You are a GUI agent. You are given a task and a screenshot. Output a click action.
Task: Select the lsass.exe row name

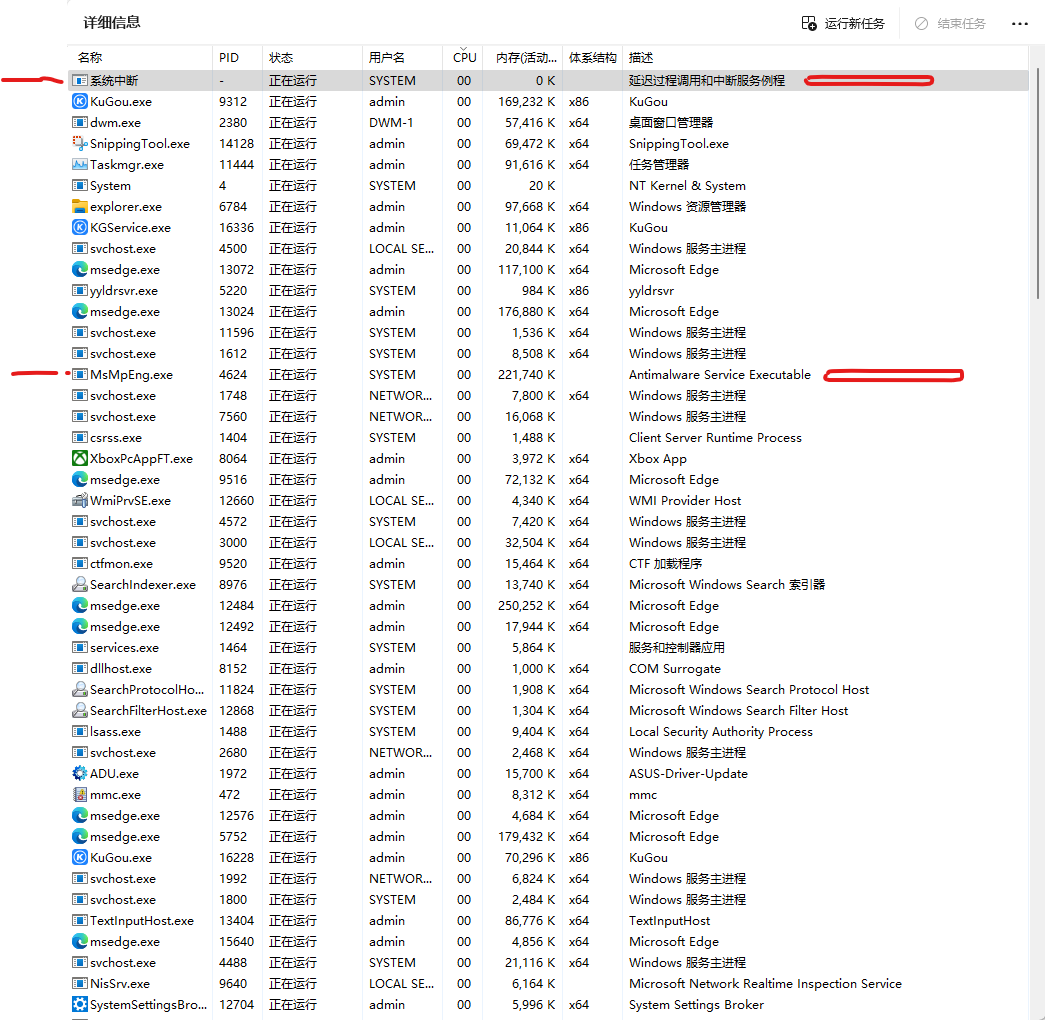click(116, 731)
